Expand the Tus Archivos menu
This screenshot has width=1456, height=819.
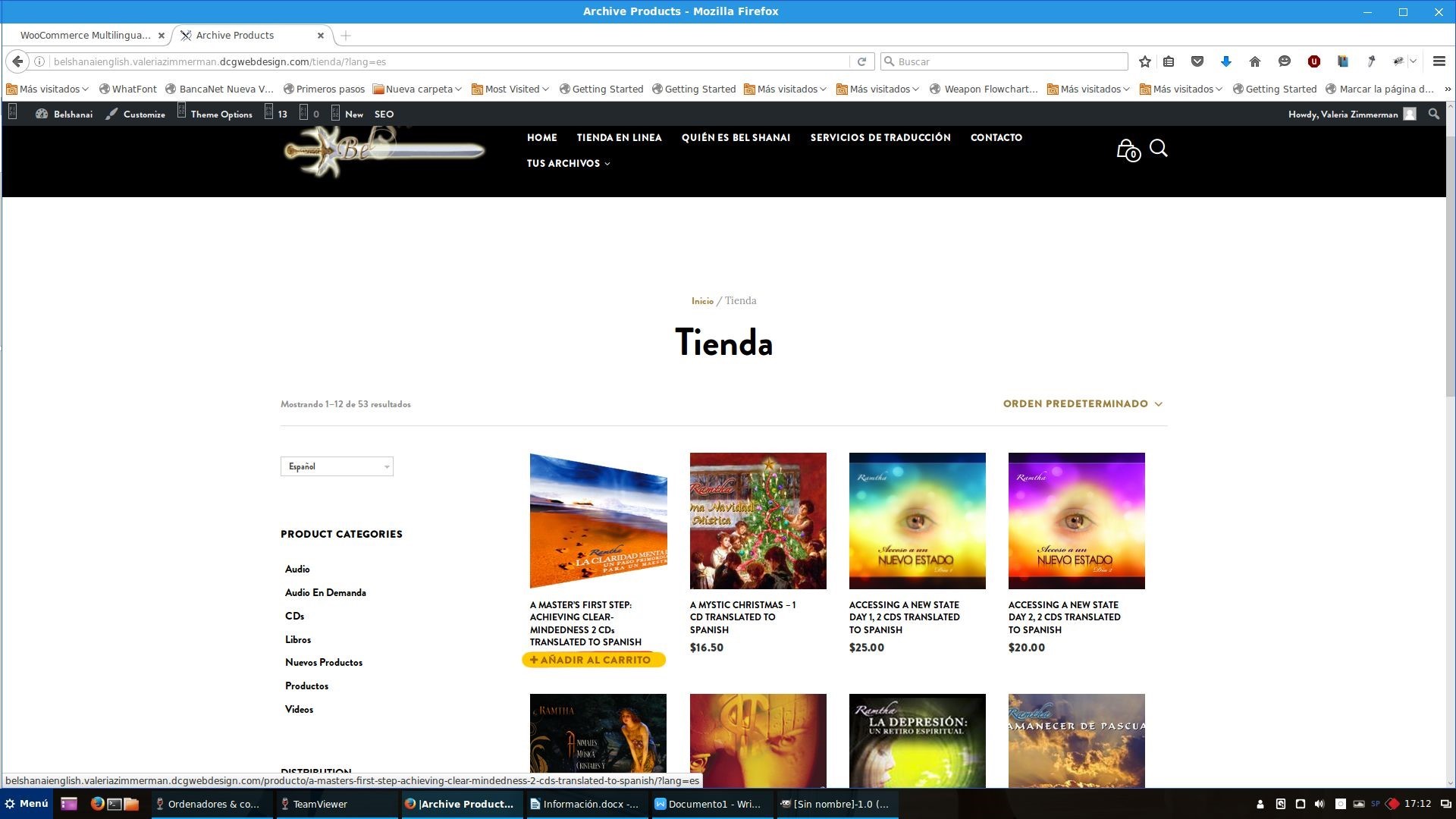(x=569, y=163)
